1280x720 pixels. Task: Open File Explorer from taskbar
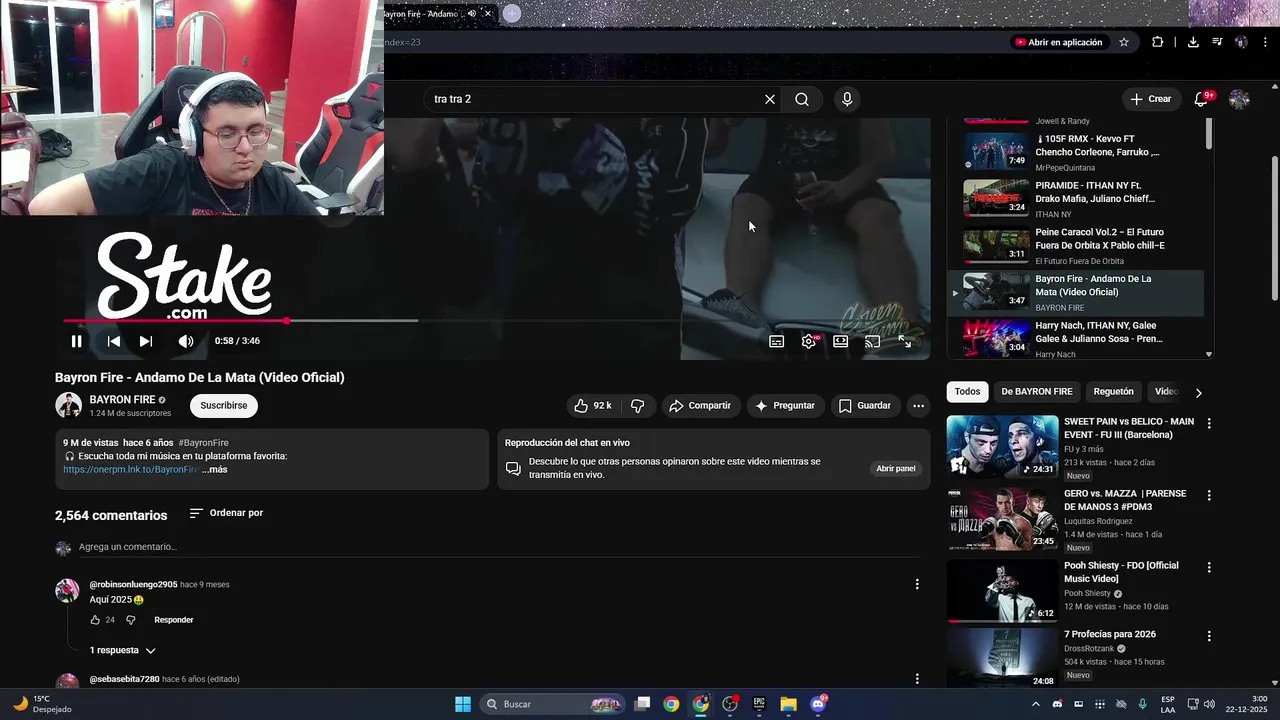788,704
